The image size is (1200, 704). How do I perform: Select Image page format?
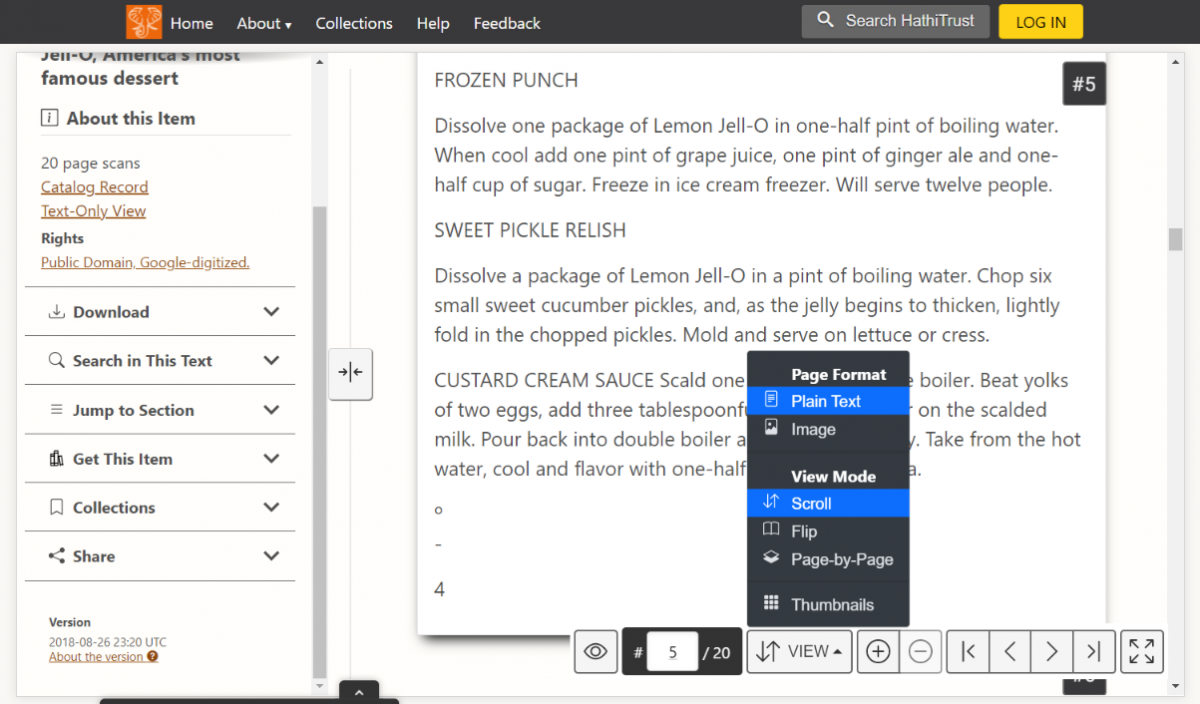[x=828, y=429]
